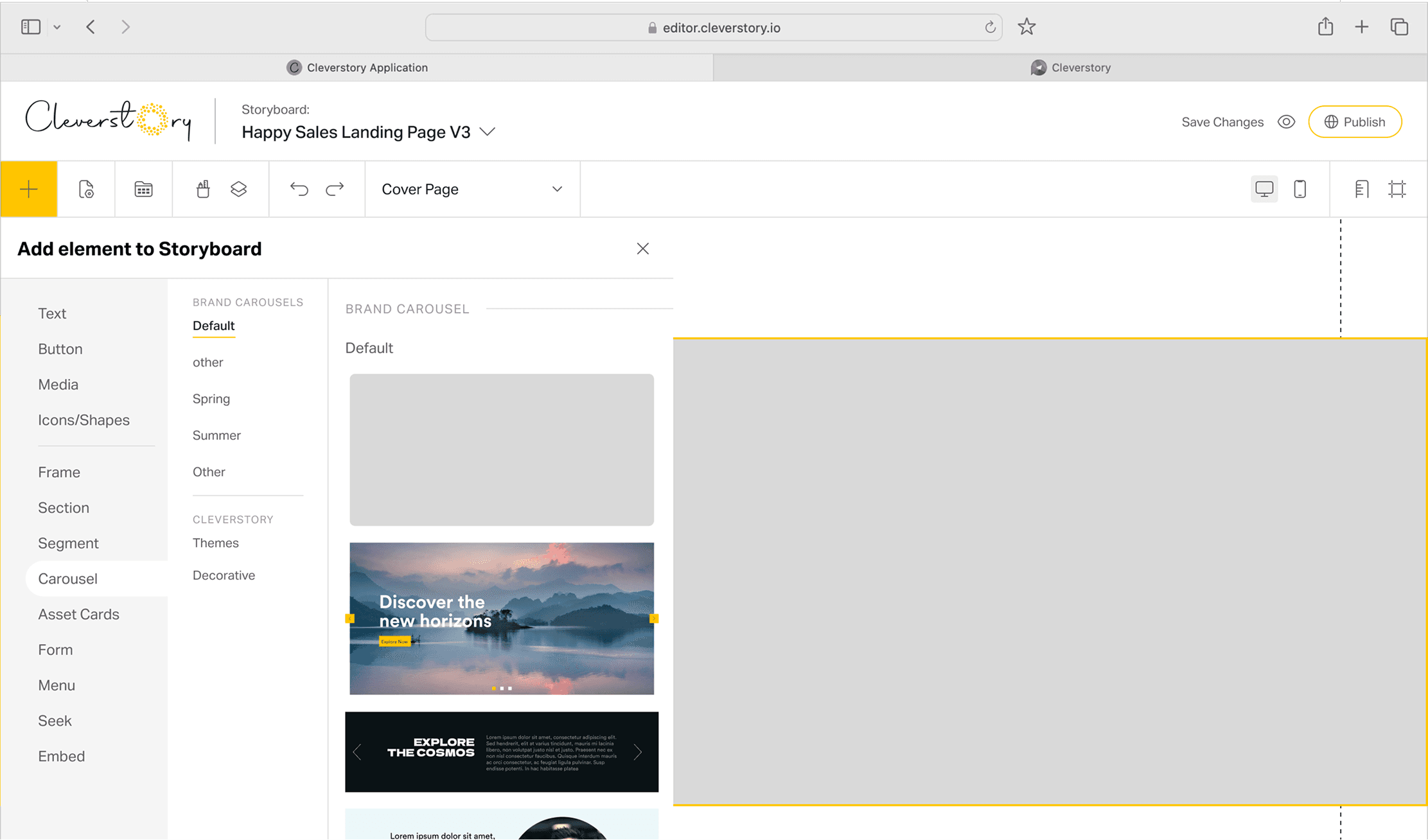Select Menu element category
The image size is (1428, 840).
(57, 685)
